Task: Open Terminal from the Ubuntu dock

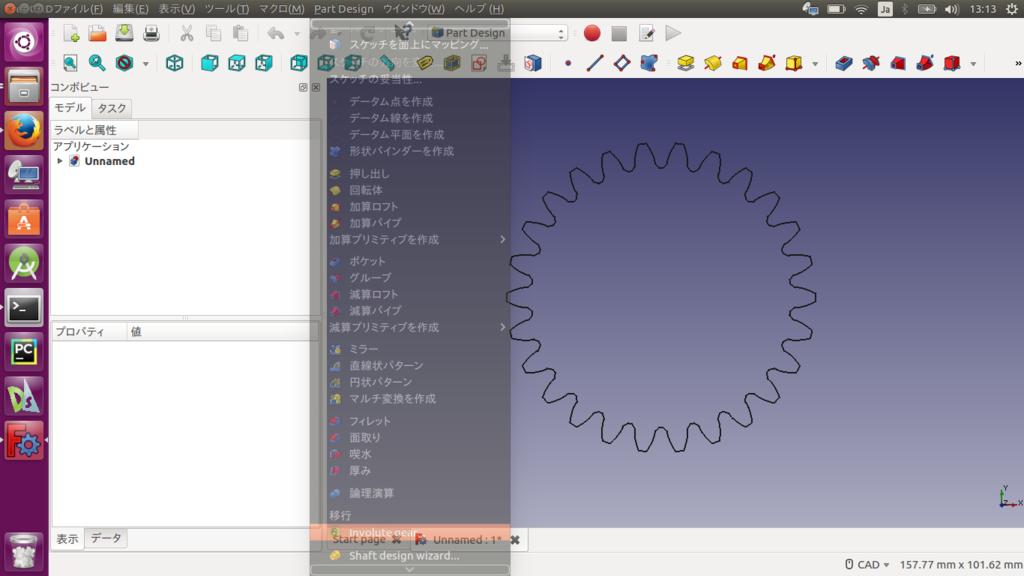Action: tap(24, 308)
